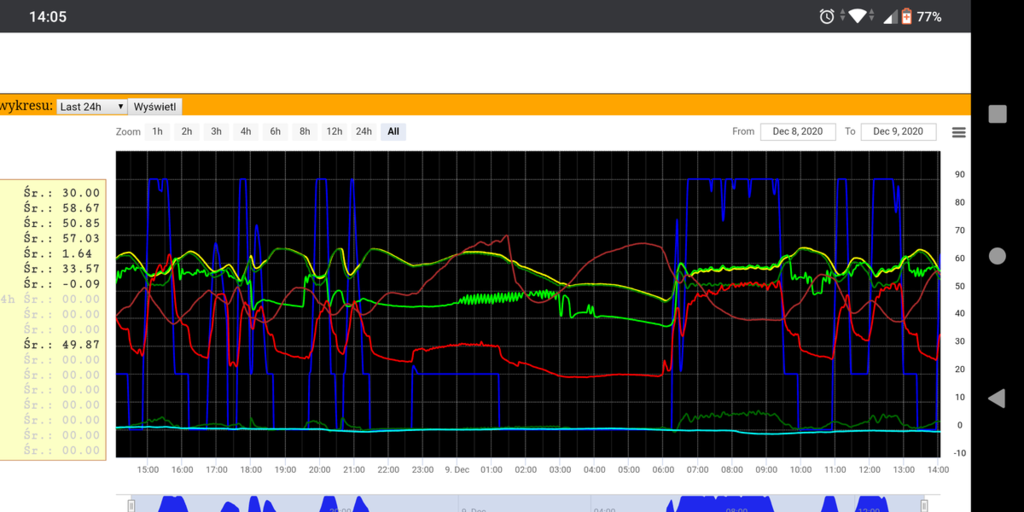
Task: Select the 4h zoom button
Action: point(246,132)
